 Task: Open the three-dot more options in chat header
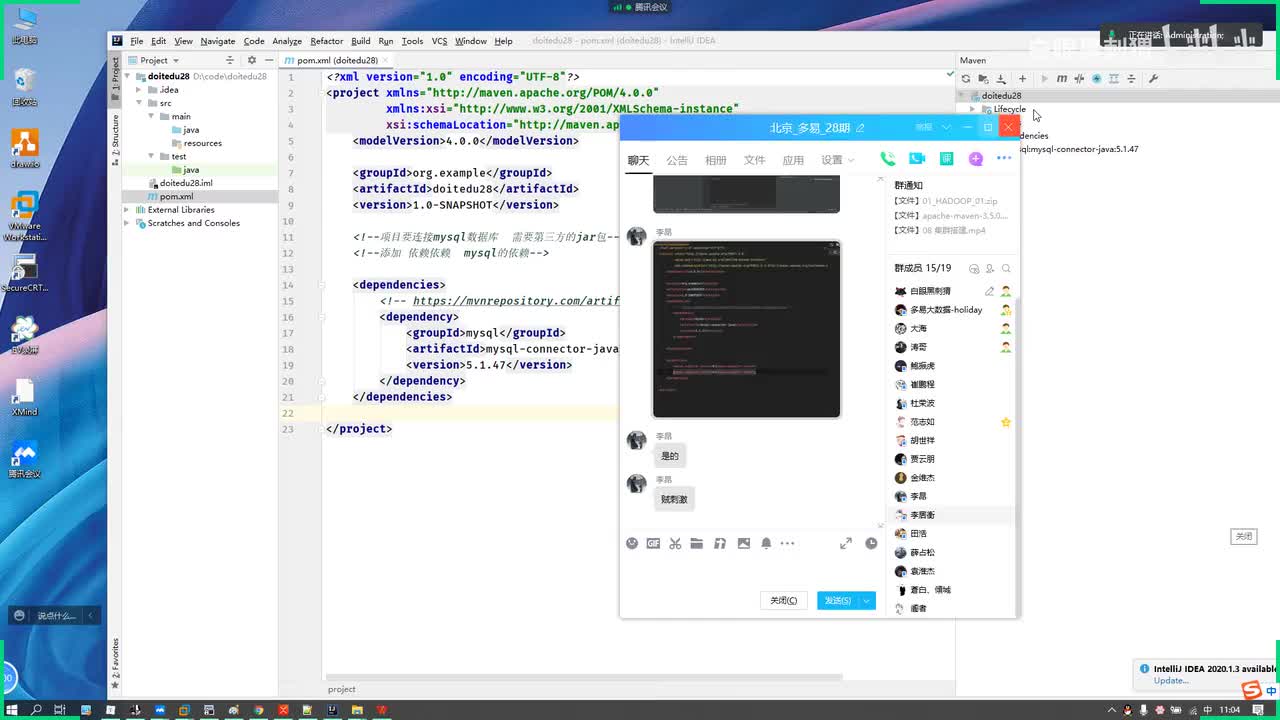[x=1004, y=159]
